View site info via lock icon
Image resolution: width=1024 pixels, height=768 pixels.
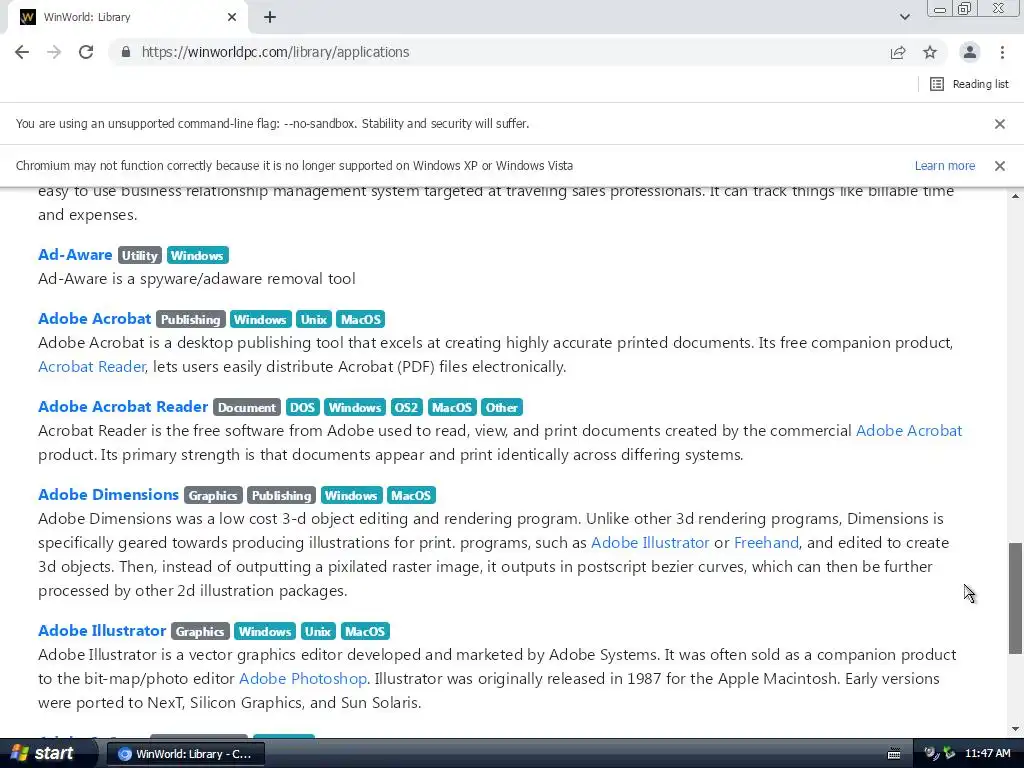pyautogui.click(x=126, y=52)
